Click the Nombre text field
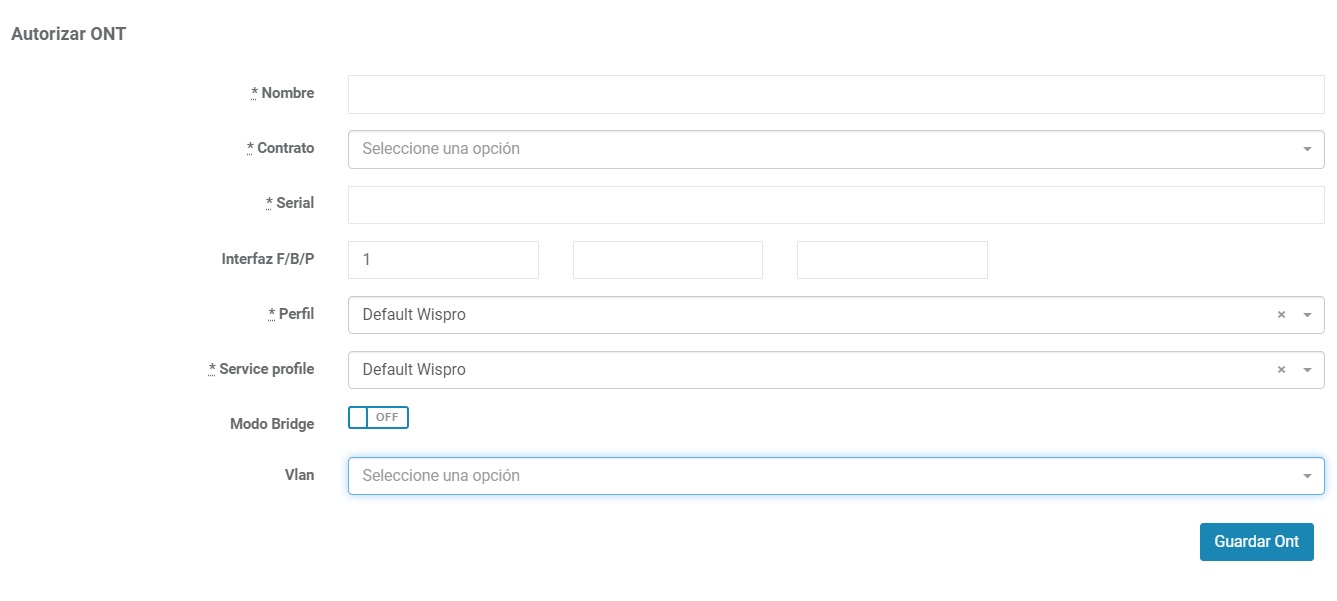1337x601 pixels. (x=836, y=94)
